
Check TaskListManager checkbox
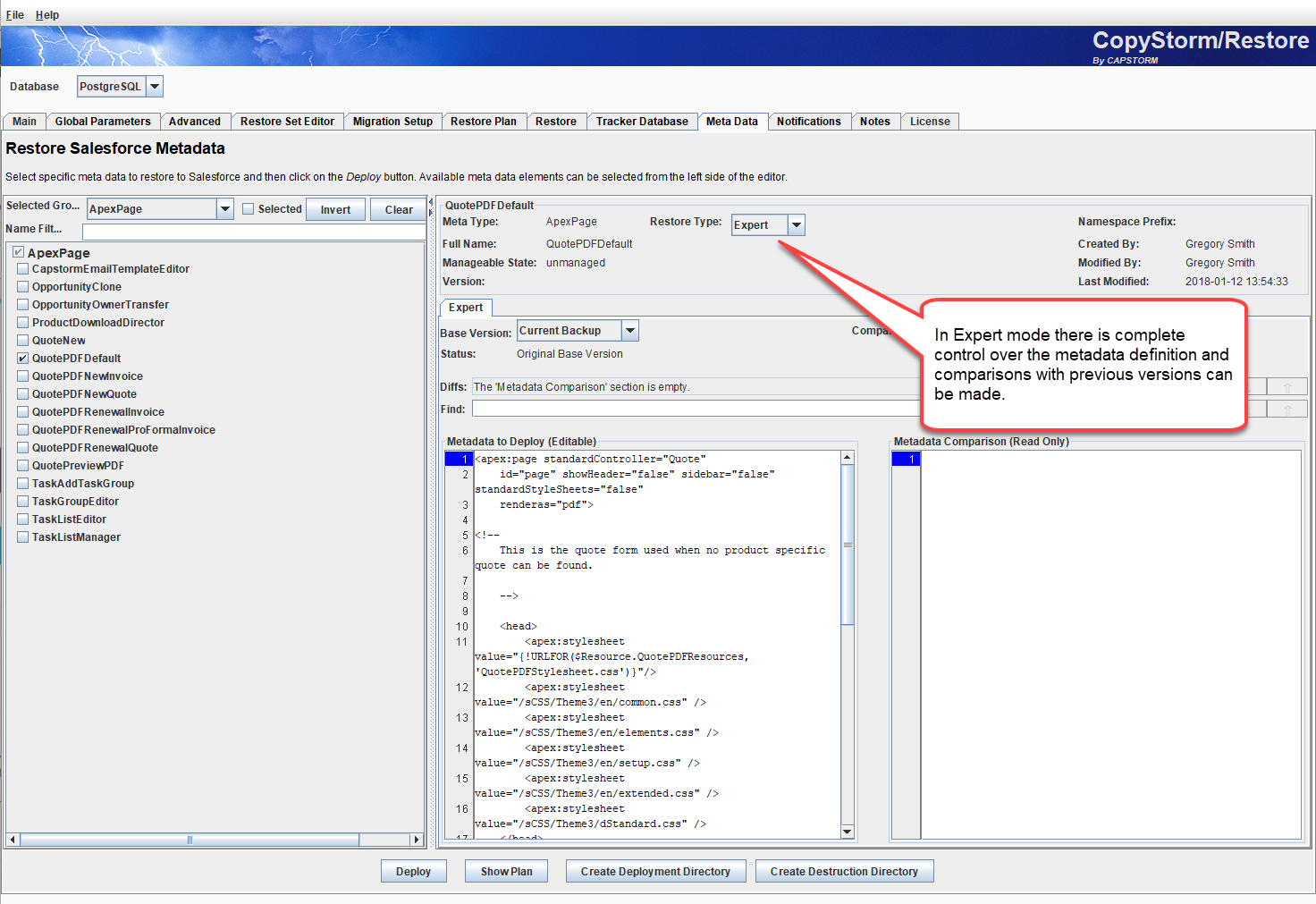(x=23, y=537)
